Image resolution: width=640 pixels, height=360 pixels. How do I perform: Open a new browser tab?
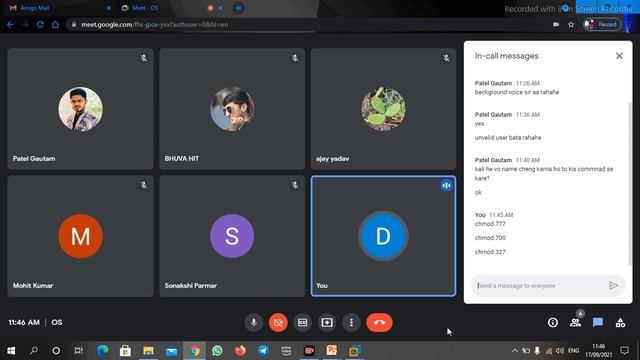click(x=239, y=8)
